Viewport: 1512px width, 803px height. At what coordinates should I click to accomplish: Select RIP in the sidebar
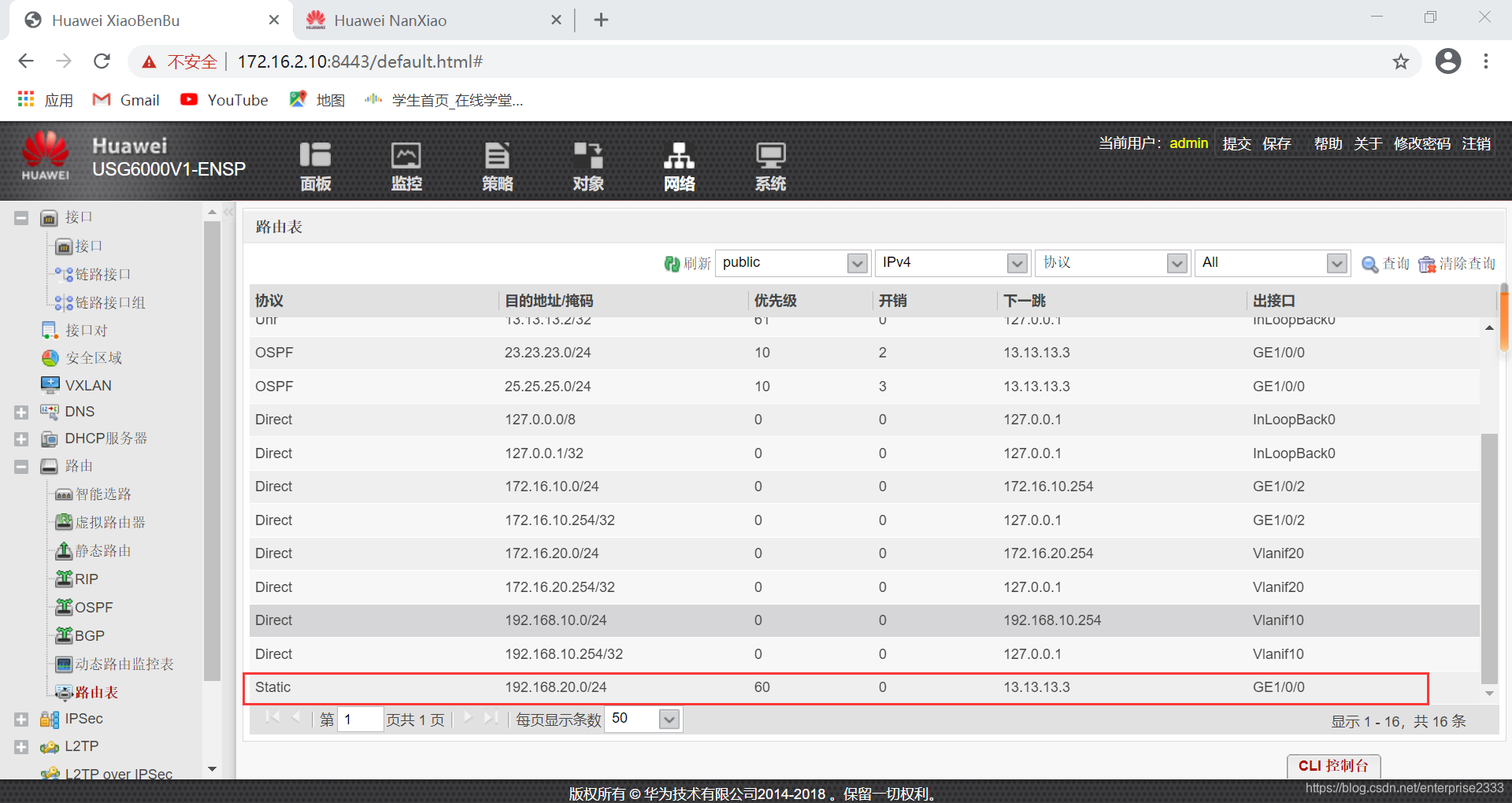pos(86,579)
